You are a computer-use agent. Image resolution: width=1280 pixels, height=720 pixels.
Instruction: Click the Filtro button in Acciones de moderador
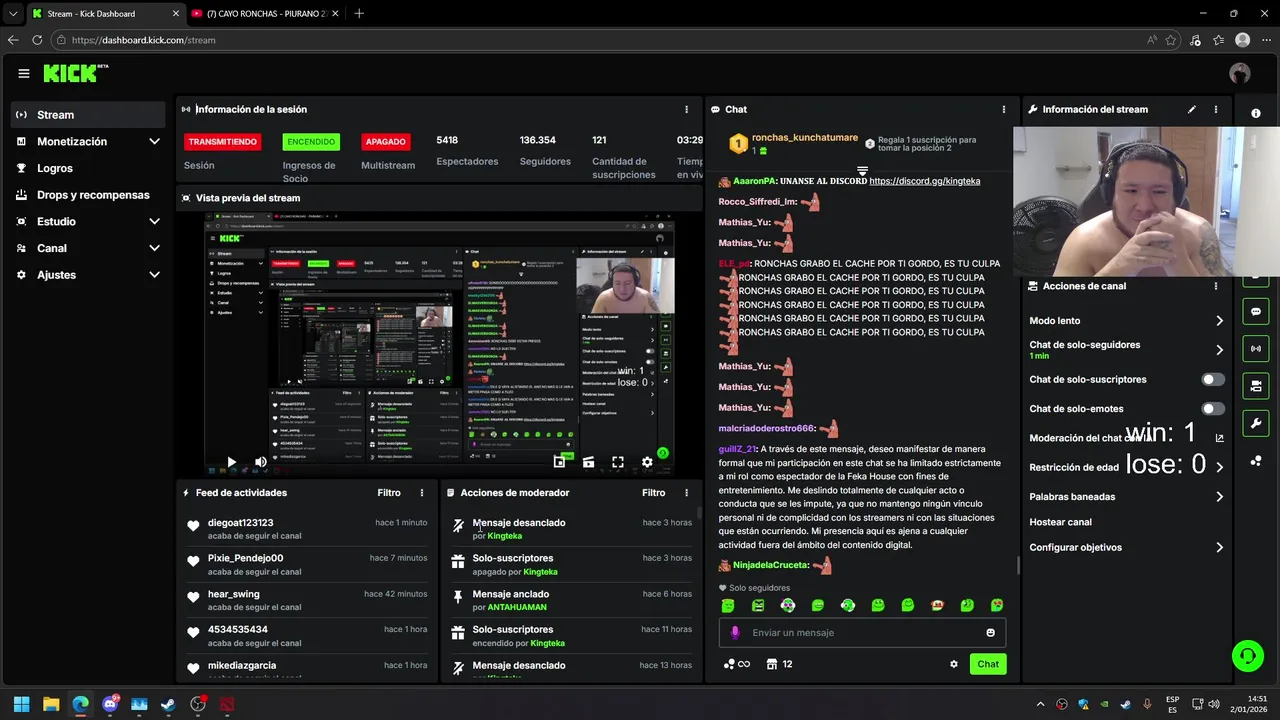click(653, 493)
